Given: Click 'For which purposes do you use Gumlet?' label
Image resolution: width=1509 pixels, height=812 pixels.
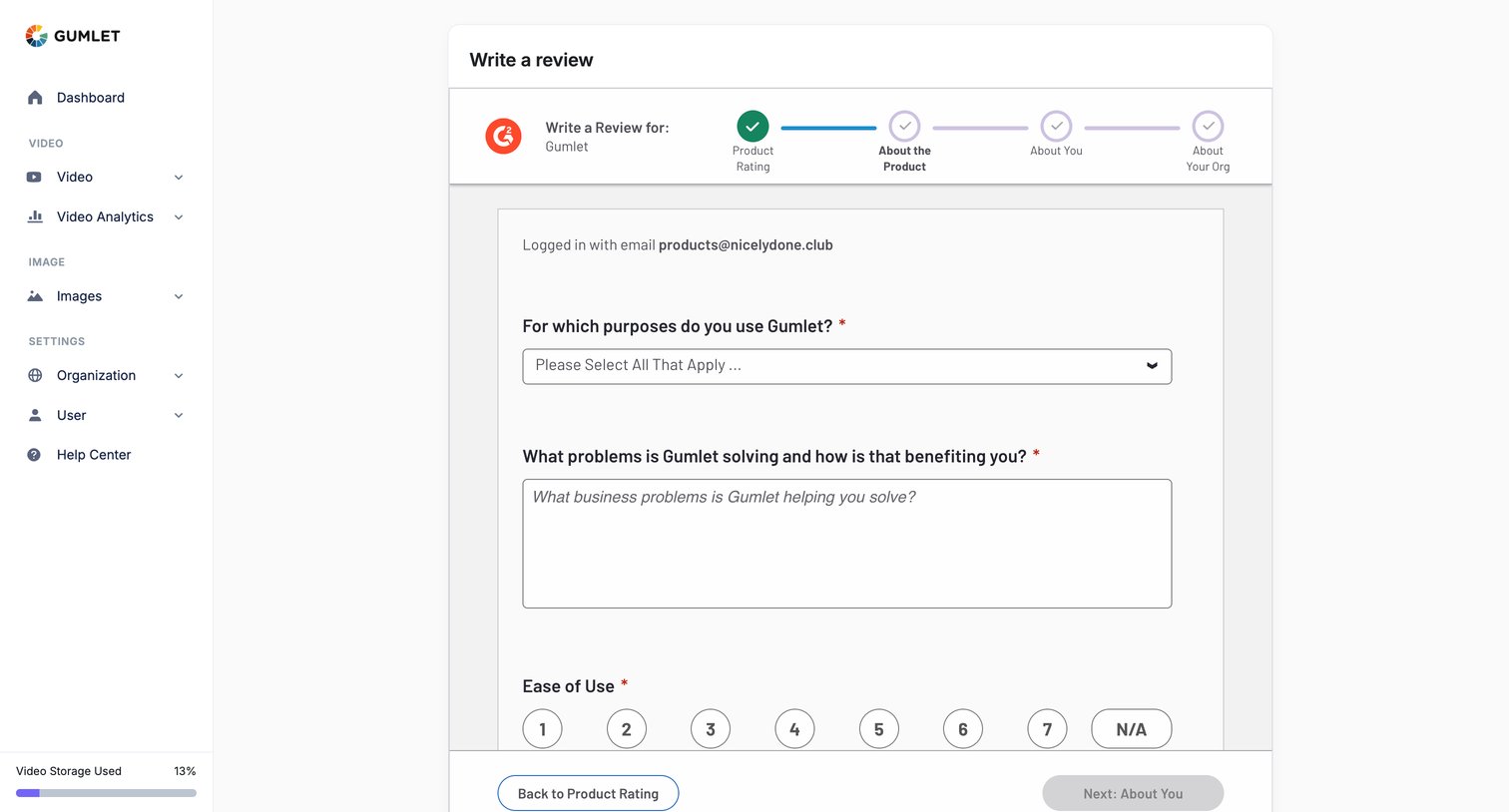Looking at the screenshot, I should tap(678, 326).
